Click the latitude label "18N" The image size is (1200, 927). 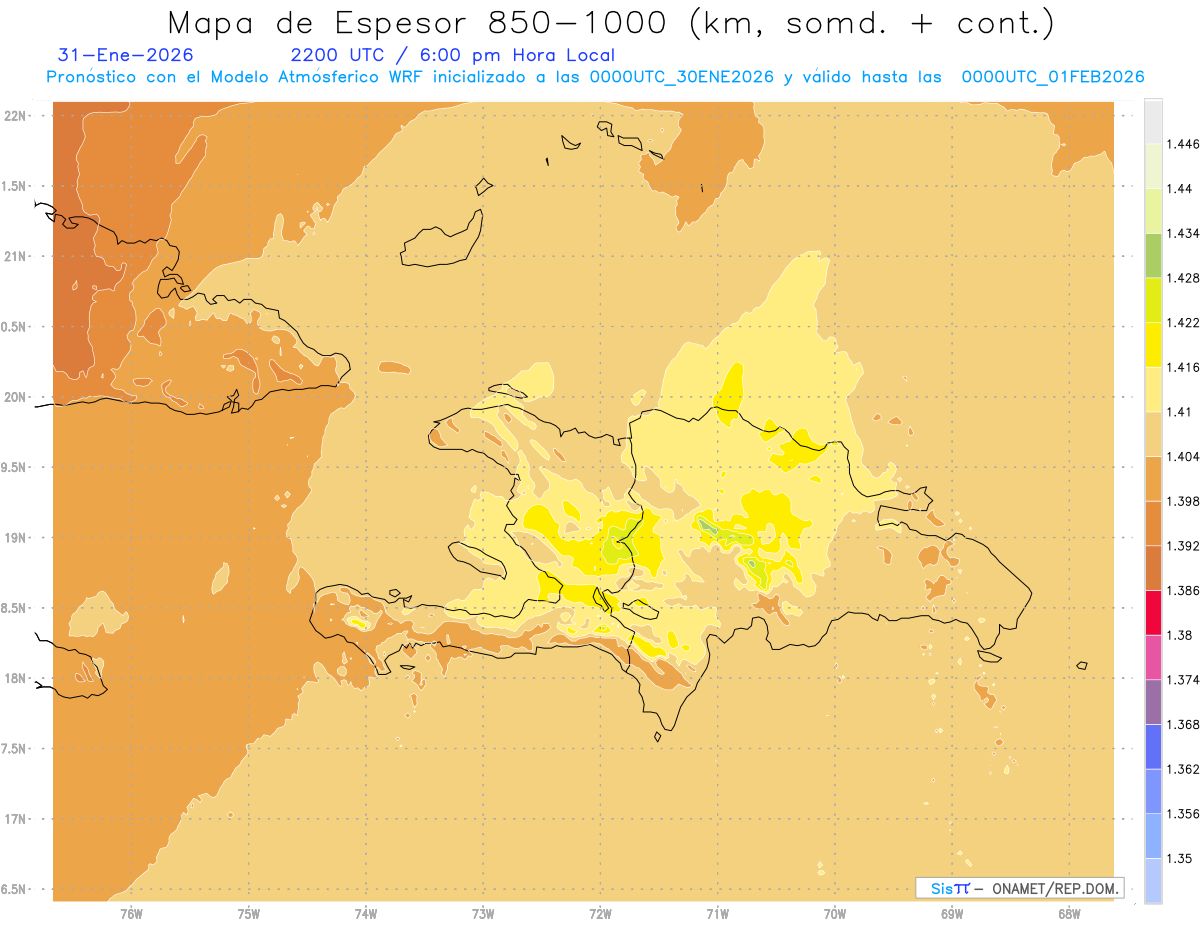[x=15, y=679]
